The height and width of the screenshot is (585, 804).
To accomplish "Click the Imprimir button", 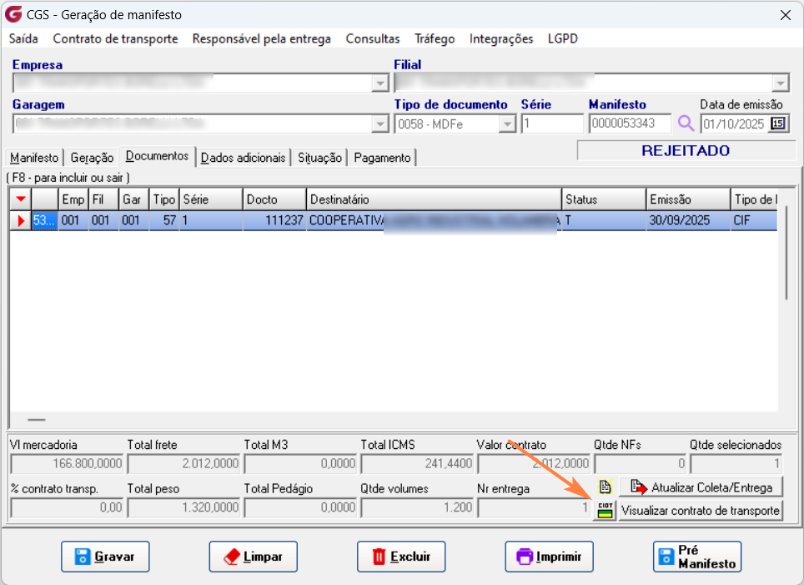I will click(549, 556).
